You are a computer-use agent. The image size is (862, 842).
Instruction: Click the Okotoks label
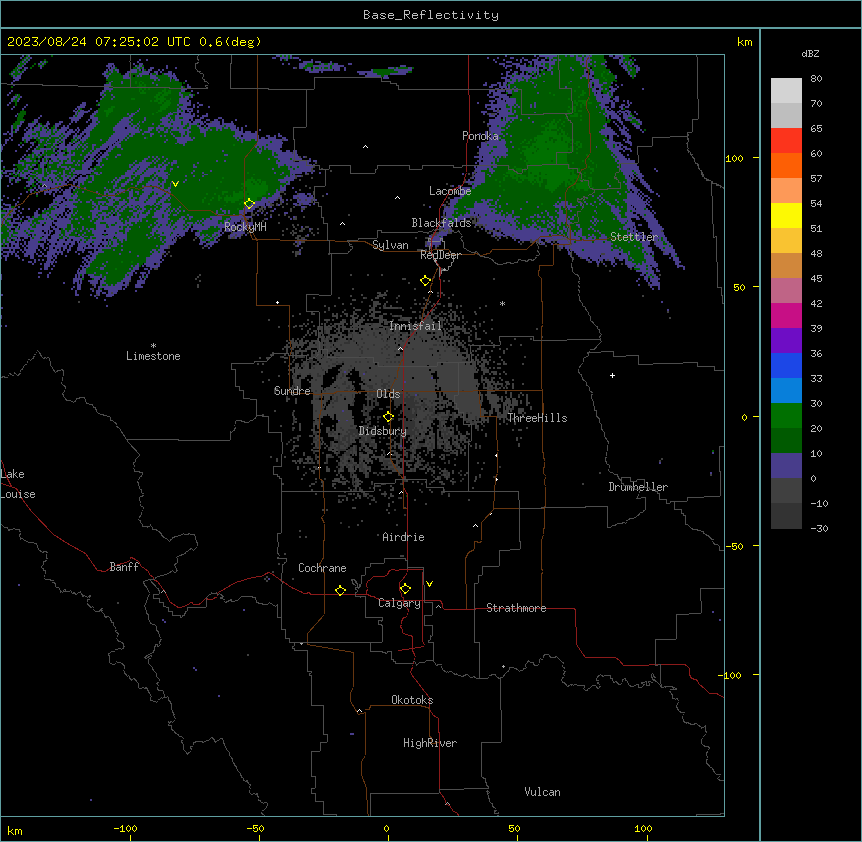click(412, 700)
